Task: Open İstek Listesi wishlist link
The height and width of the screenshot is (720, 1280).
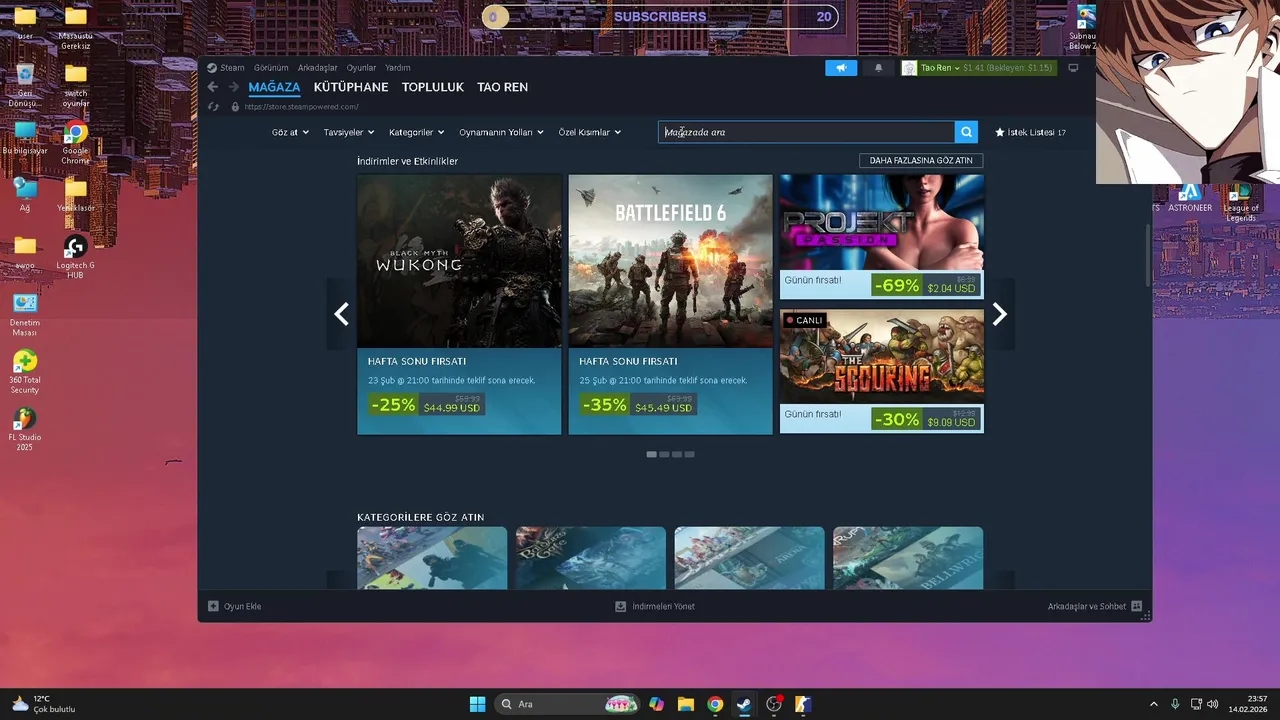Action: [1030, 132]
